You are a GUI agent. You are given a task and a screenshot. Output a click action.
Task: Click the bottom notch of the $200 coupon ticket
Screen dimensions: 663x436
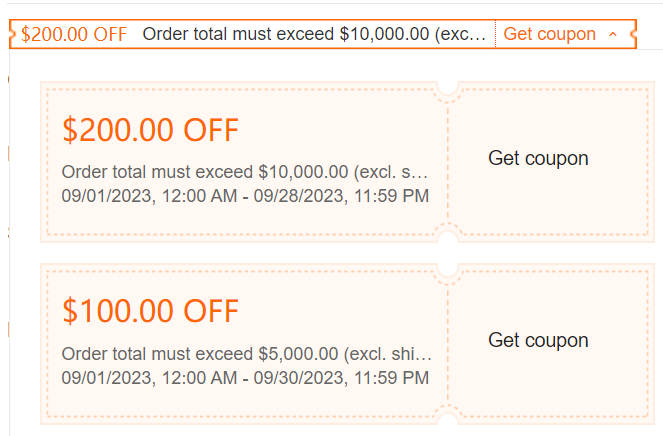pyautogui.click(x=448, y=236)
